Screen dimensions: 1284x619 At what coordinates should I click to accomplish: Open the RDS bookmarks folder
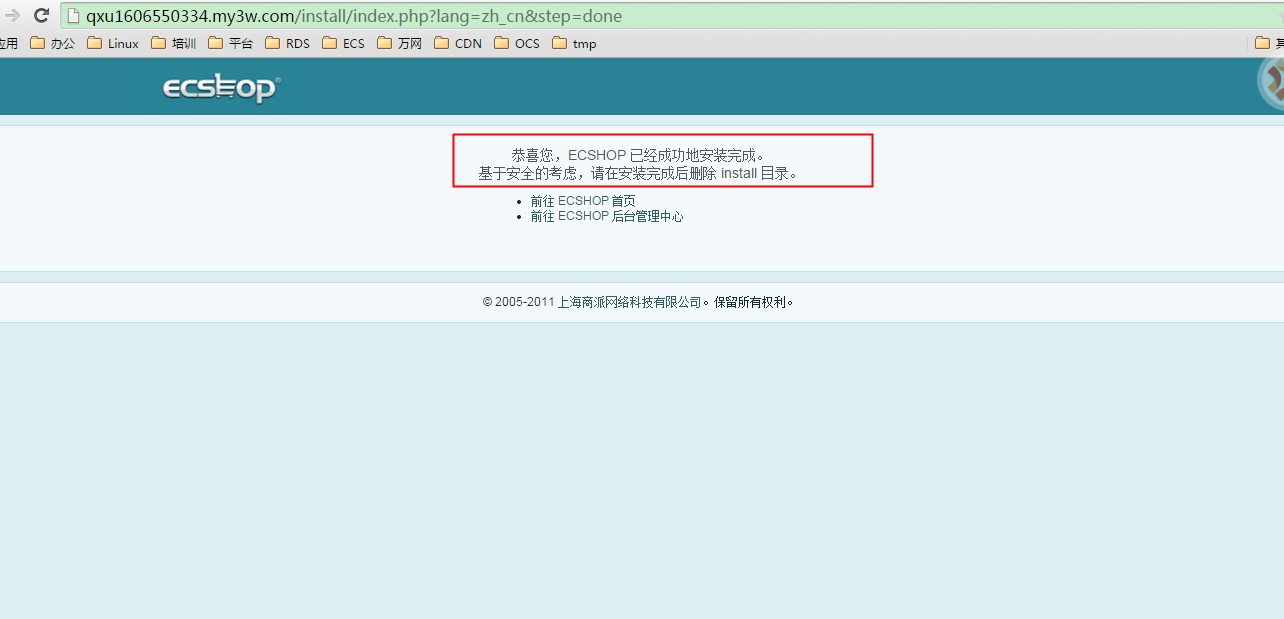[287, 43]
